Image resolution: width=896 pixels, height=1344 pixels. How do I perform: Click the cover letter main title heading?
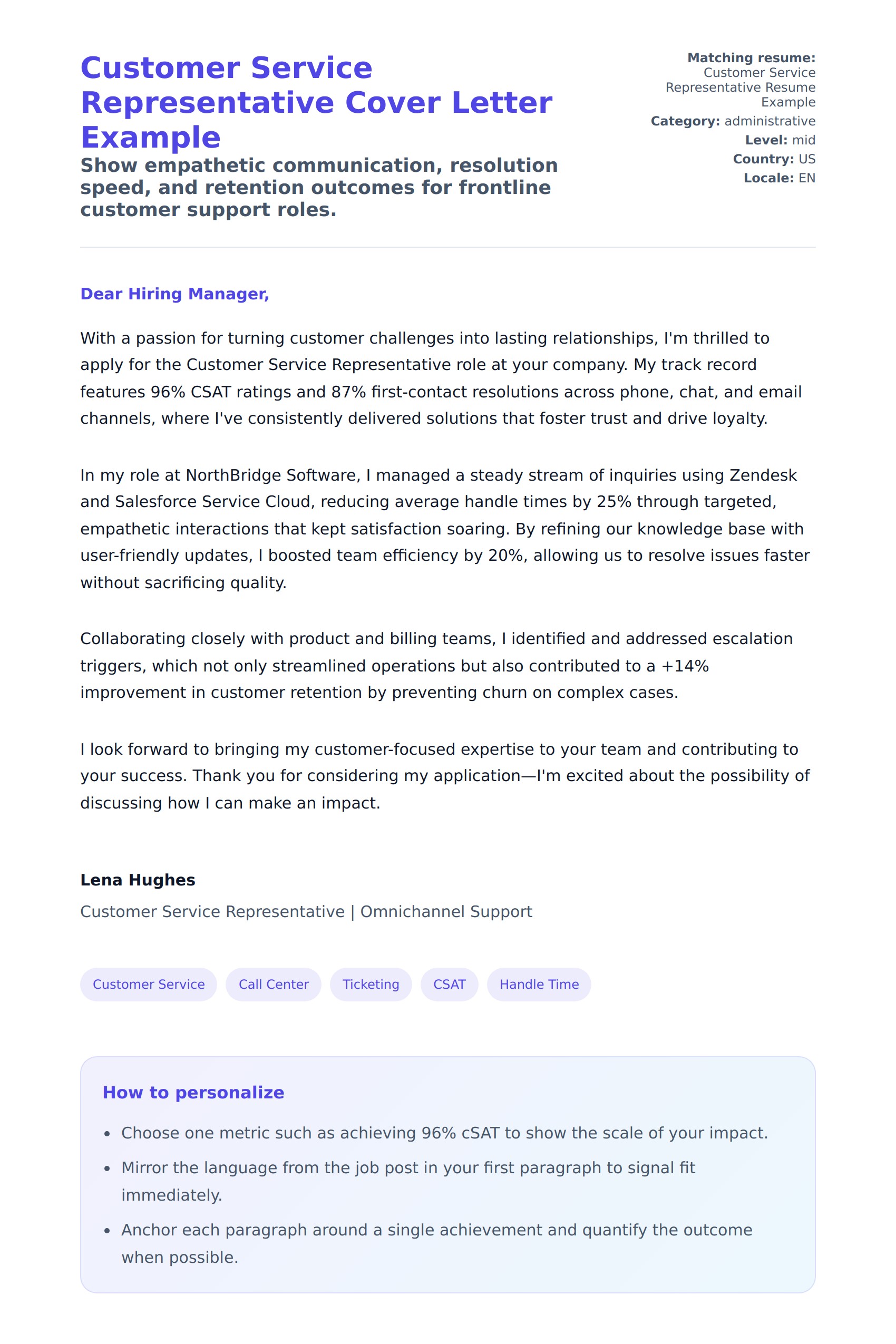pyautogui.click(x=316, y=102)
